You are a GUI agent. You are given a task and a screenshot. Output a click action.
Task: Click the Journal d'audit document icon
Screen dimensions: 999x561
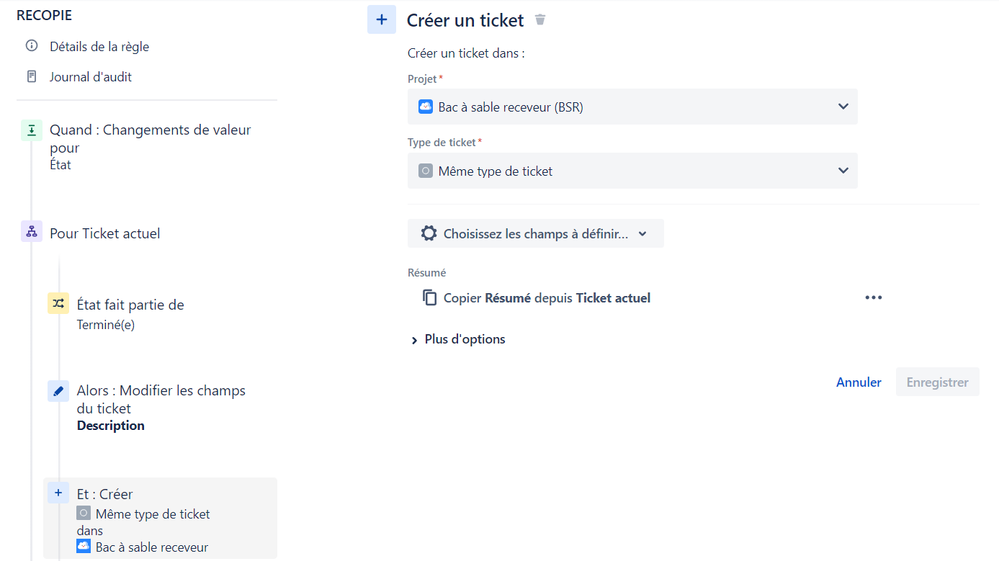[31, 76]
